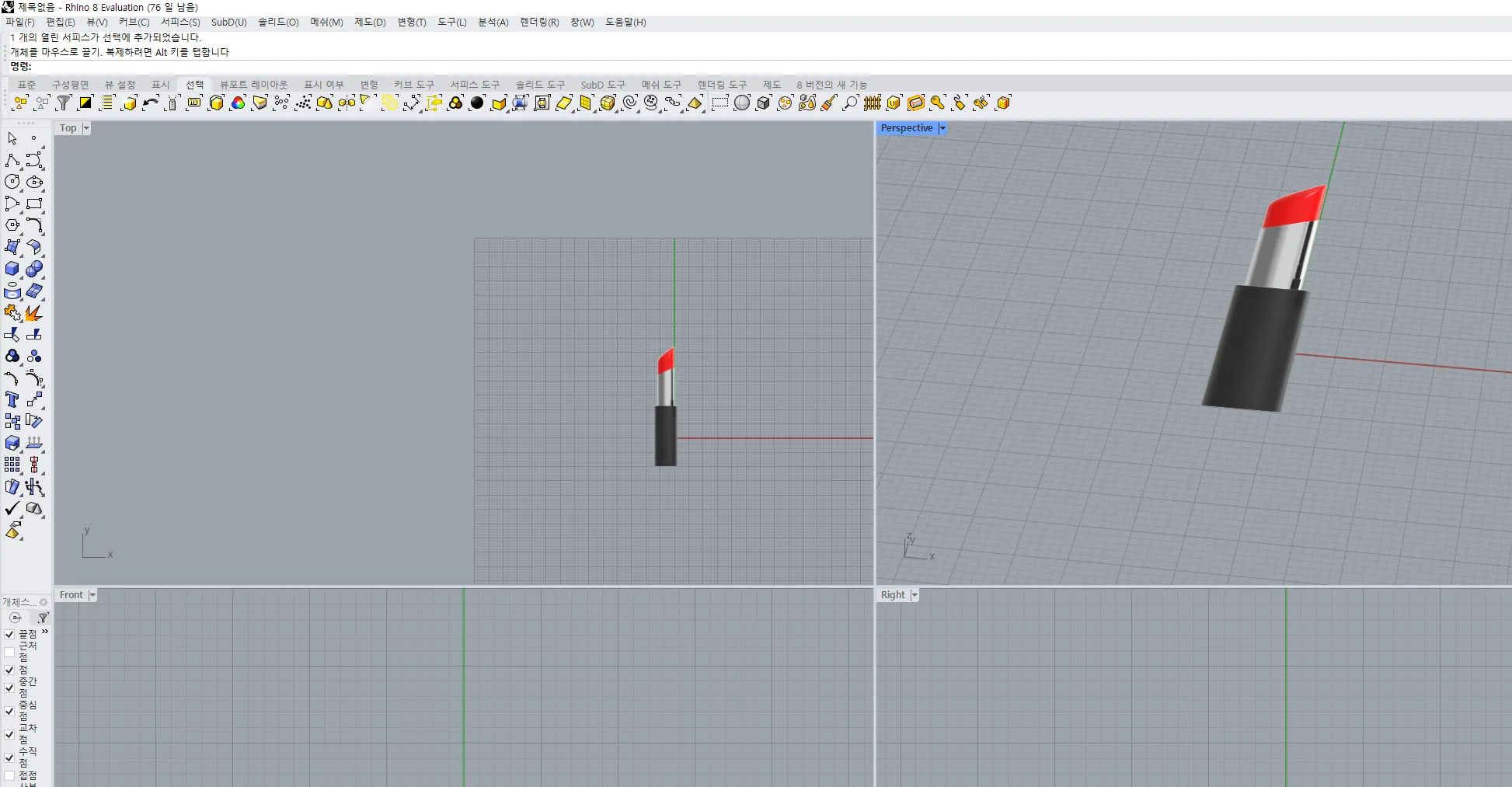Image resolution: width=1512 pixels, height=787 pixels.
Task: Click the black checkmark icon in sidebar
Action: click(x=12, y=508)
